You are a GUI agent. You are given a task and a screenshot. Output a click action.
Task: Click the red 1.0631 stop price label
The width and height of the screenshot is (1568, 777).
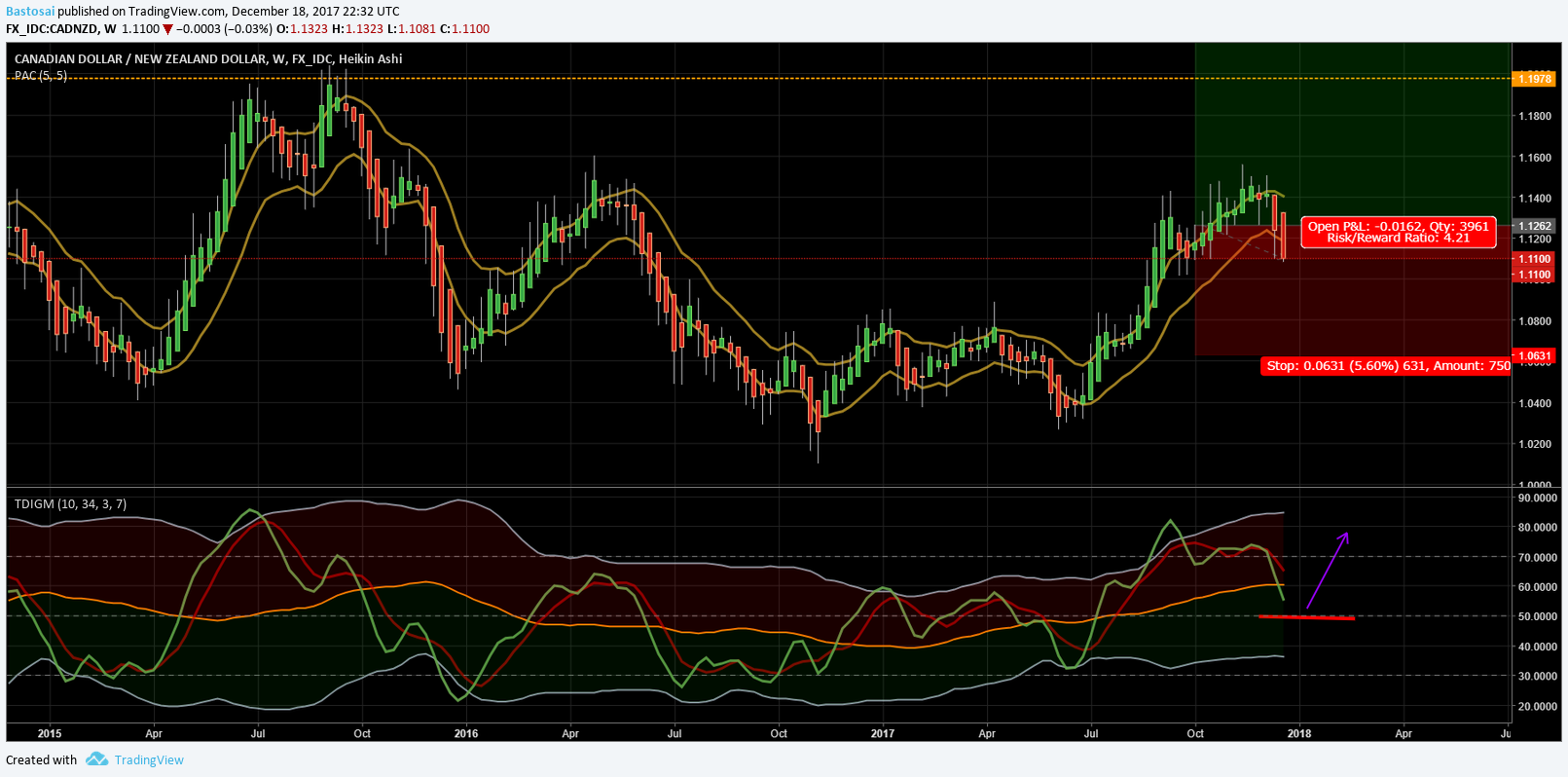(1534, 355)
